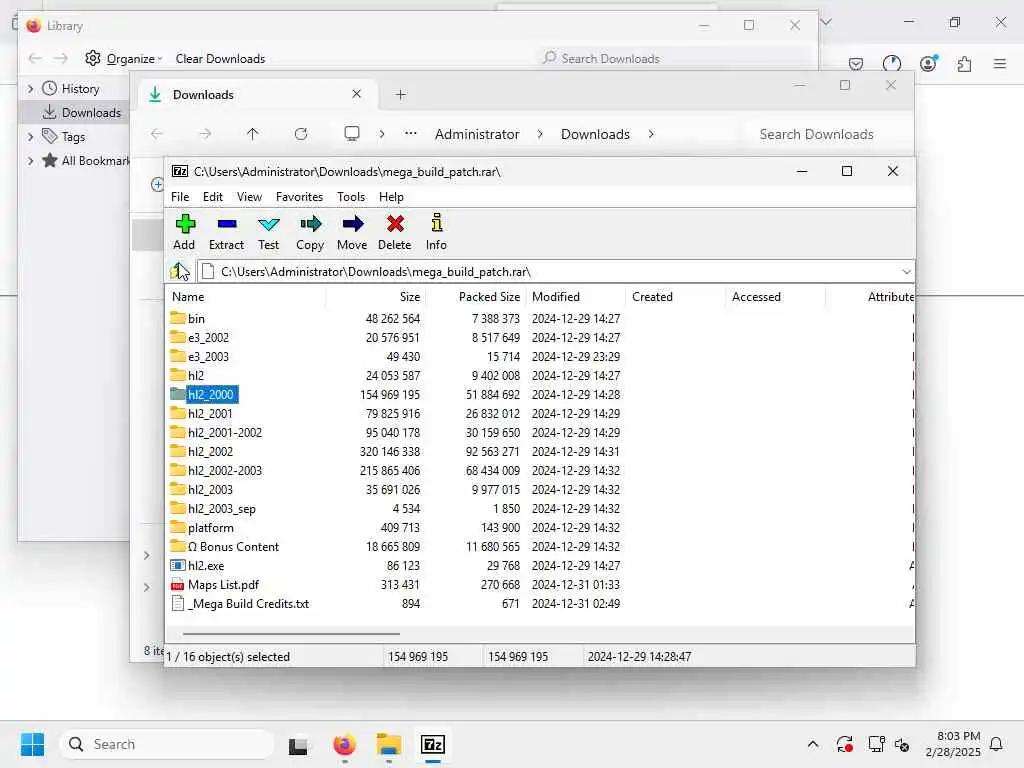Sort by the Modified column header
This screenshot has width=1024, height=768.
point(575,296)
